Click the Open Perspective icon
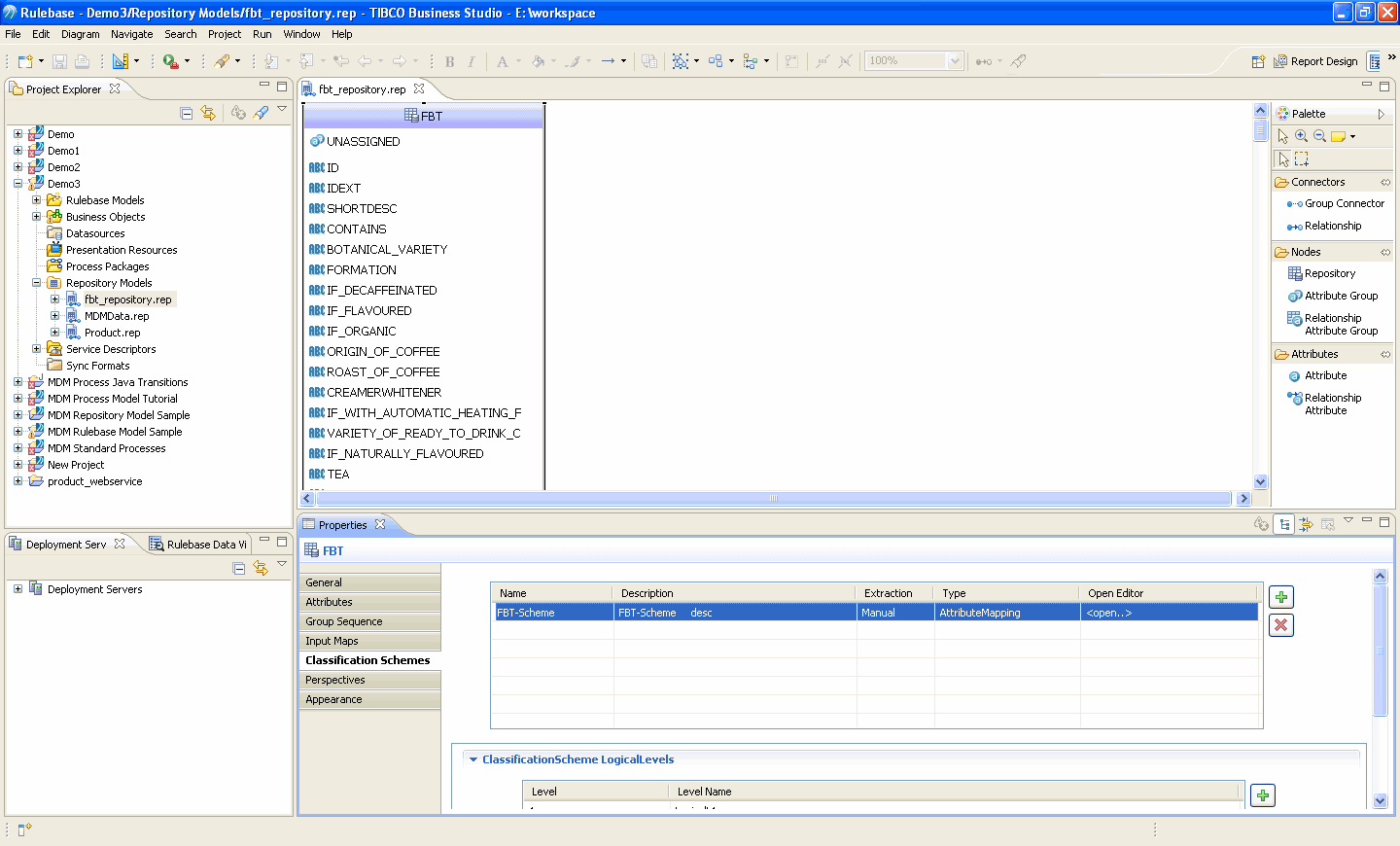 (1258, 61)
